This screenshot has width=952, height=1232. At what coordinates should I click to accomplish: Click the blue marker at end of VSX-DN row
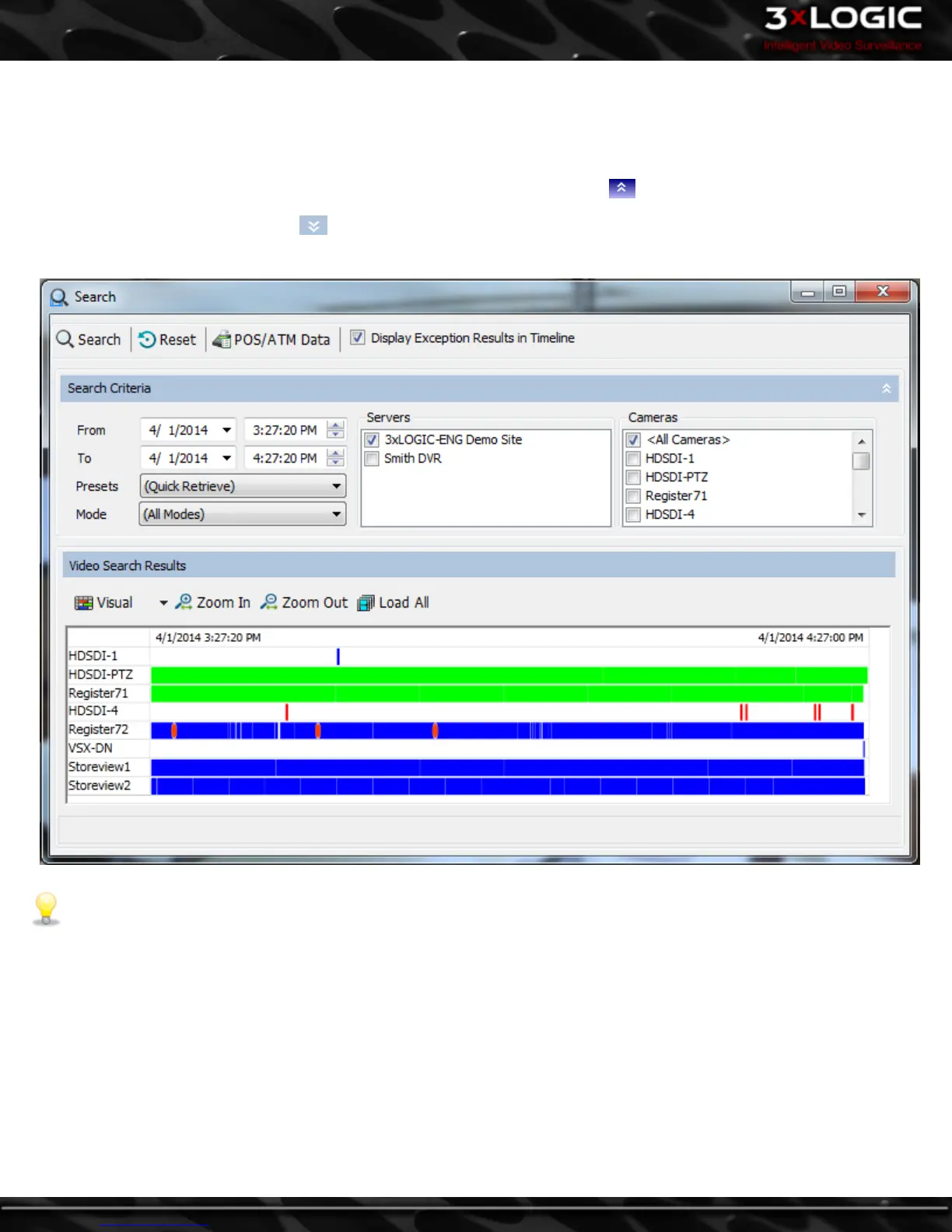(x=863, y=749)
